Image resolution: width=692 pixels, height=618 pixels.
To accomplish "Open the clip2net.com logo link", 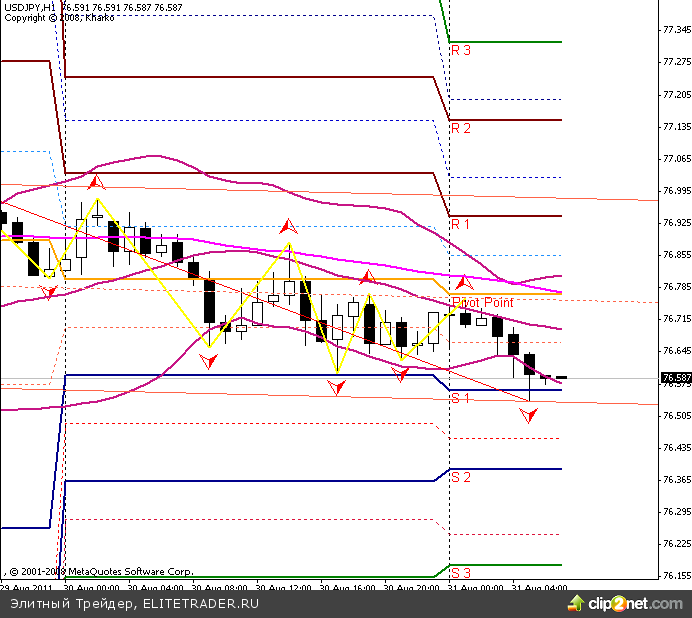I will tap(635, 604).
